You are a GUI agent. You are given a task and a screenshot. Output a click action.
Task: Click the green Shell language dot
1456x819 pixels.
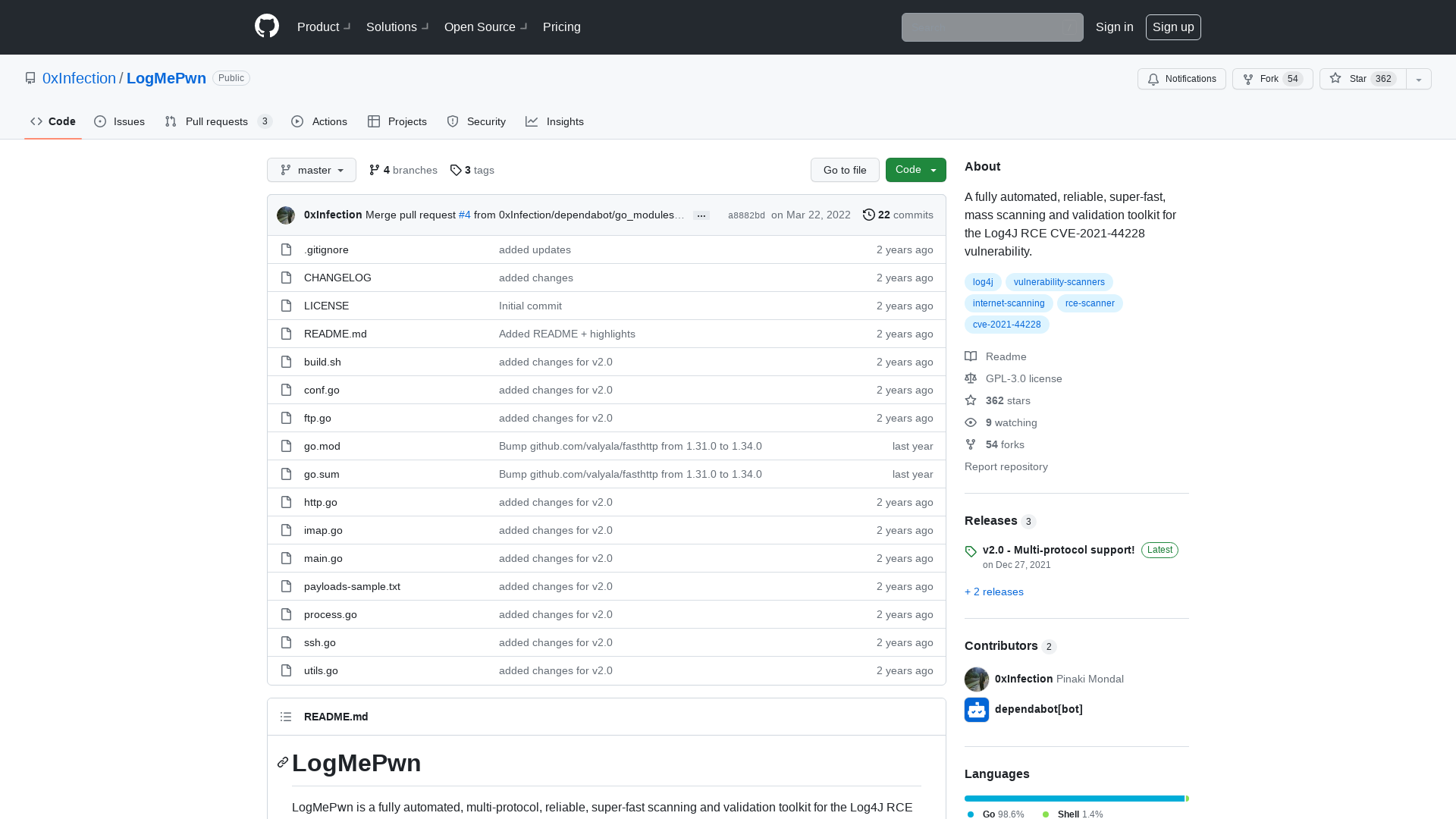coord(1046,814)
